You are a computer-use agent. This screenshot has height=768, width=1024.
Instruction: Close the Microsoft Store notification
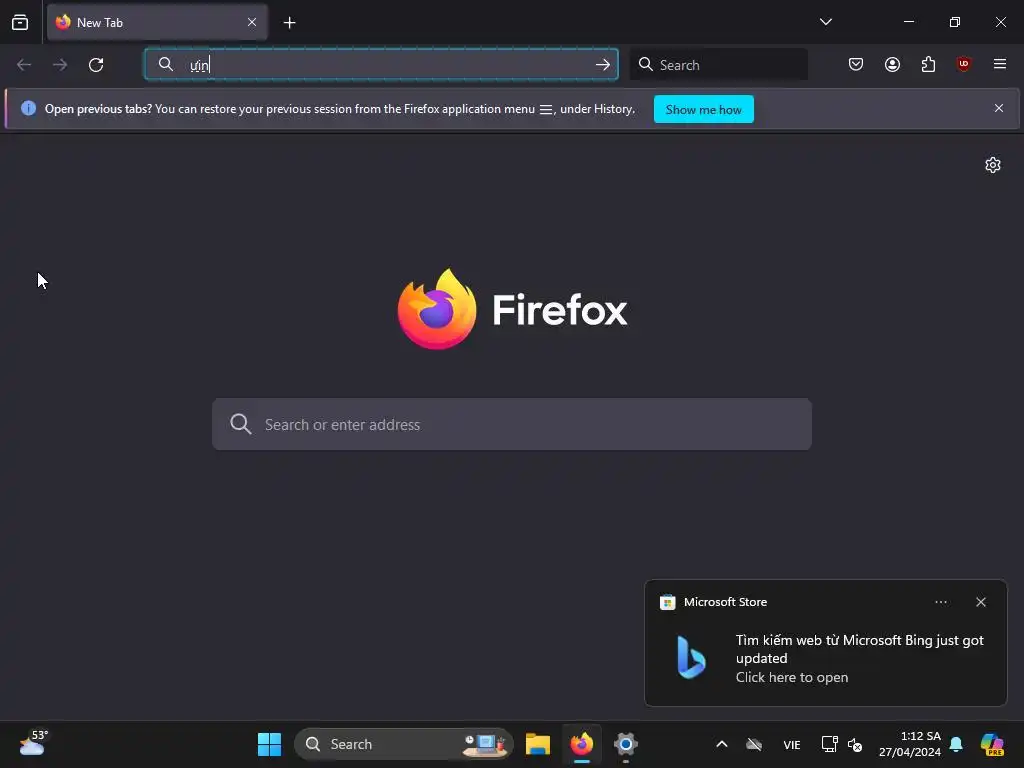pos(980,602)
